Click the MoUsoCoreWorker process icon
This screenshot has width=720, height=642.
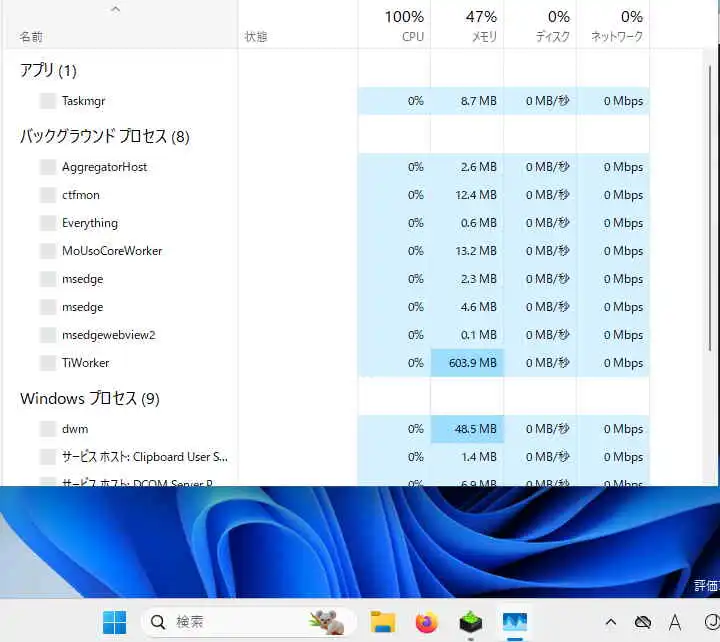point(48,251)
